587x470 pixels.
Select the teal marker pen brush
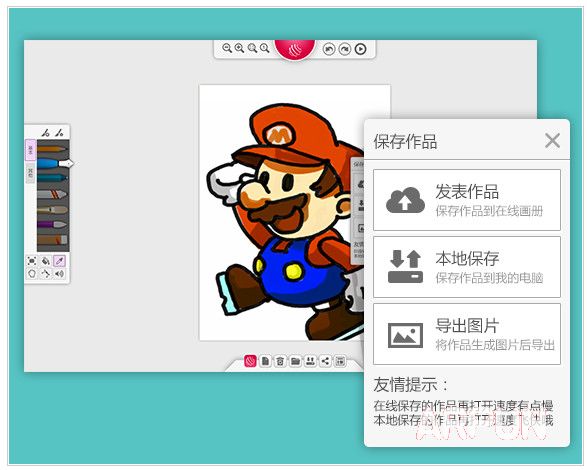[52, 178]
